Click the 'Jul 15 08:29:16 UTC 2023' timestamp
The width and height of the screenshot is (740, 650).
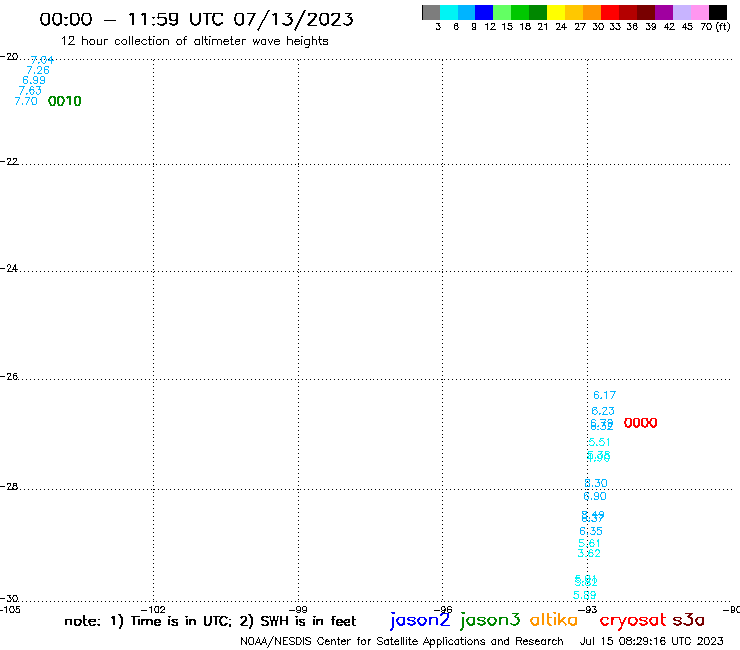(651, 641)
